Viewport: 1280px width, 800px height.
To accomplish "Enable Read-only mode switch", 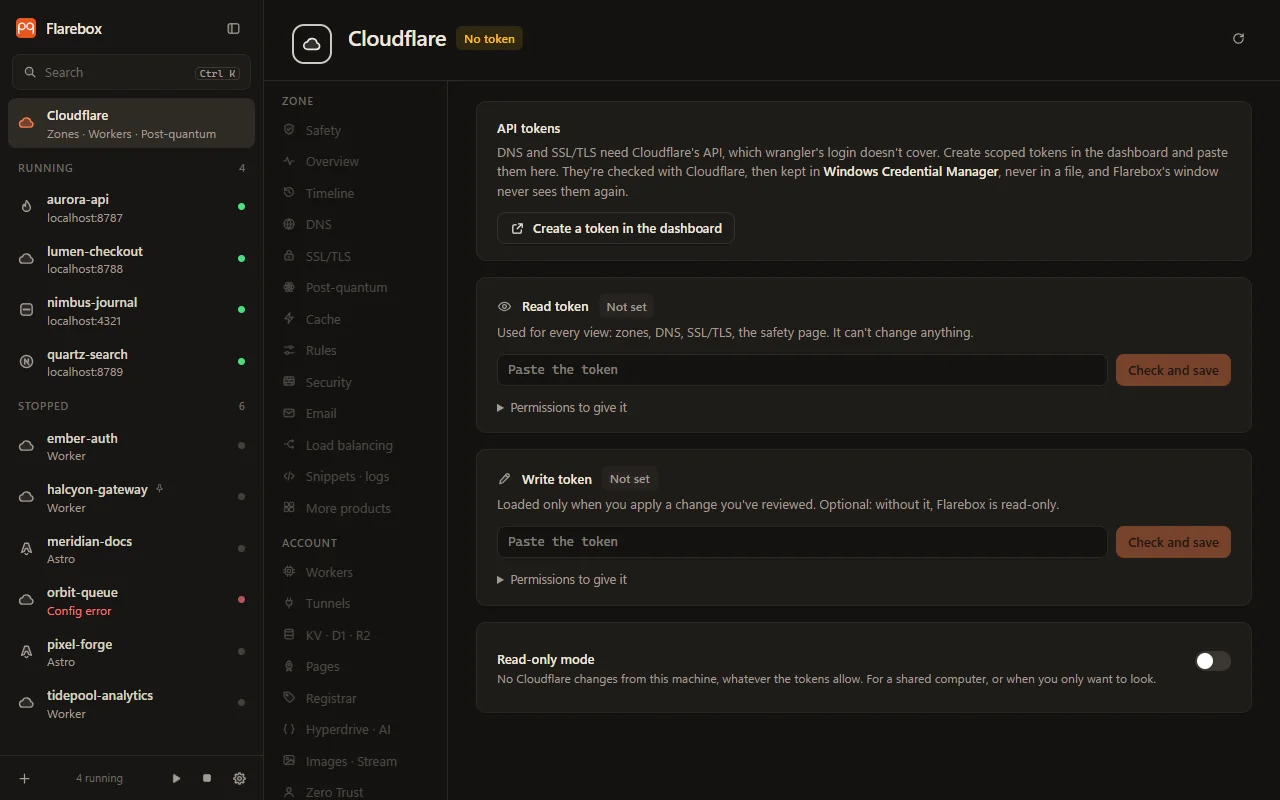I will click(1213, 661).
